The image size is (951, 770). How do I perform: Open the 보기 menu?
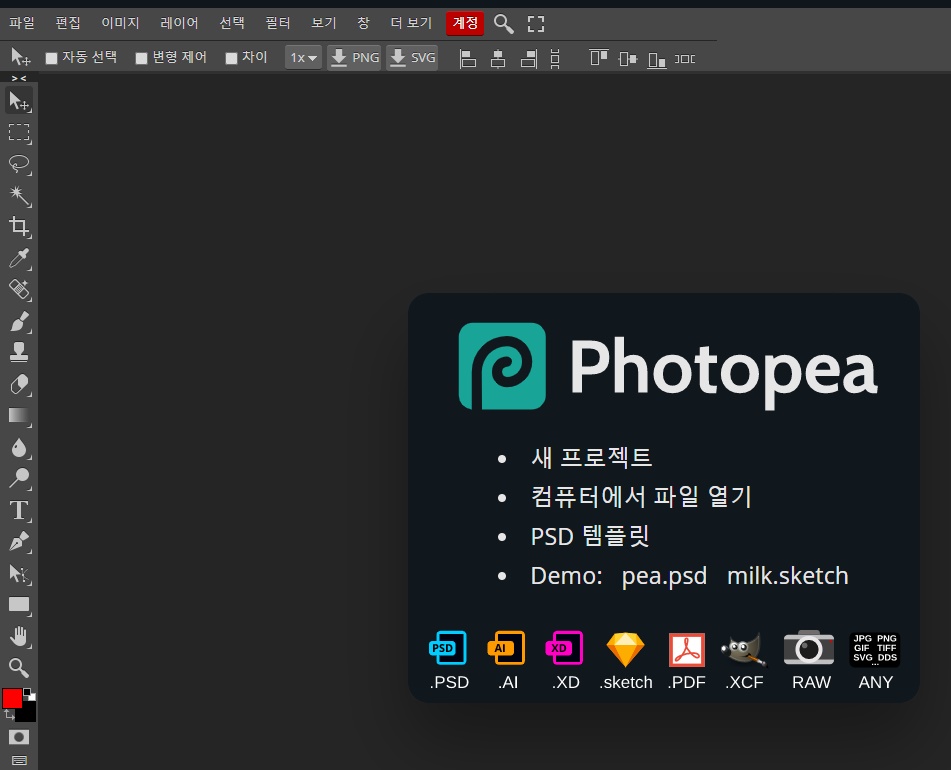[x=324, y=23]
